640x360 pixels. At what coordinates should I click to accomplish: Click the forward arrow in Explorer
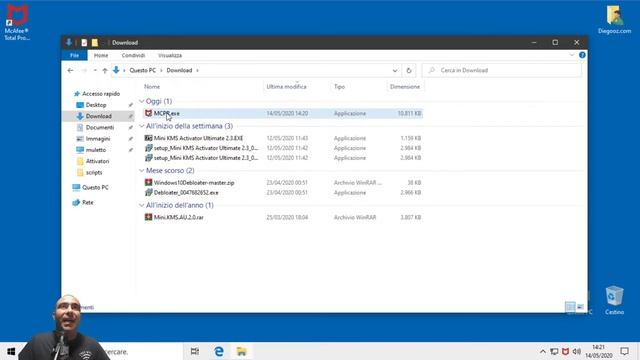(x=84, y=71)
